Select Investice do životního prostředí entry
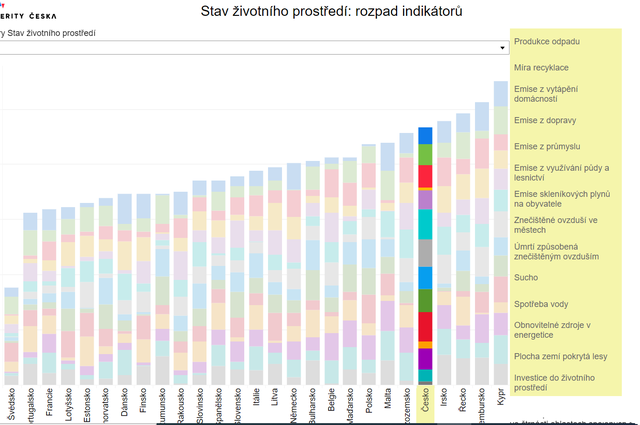Viewport: 640px width, 425px height. coord(553,382)
